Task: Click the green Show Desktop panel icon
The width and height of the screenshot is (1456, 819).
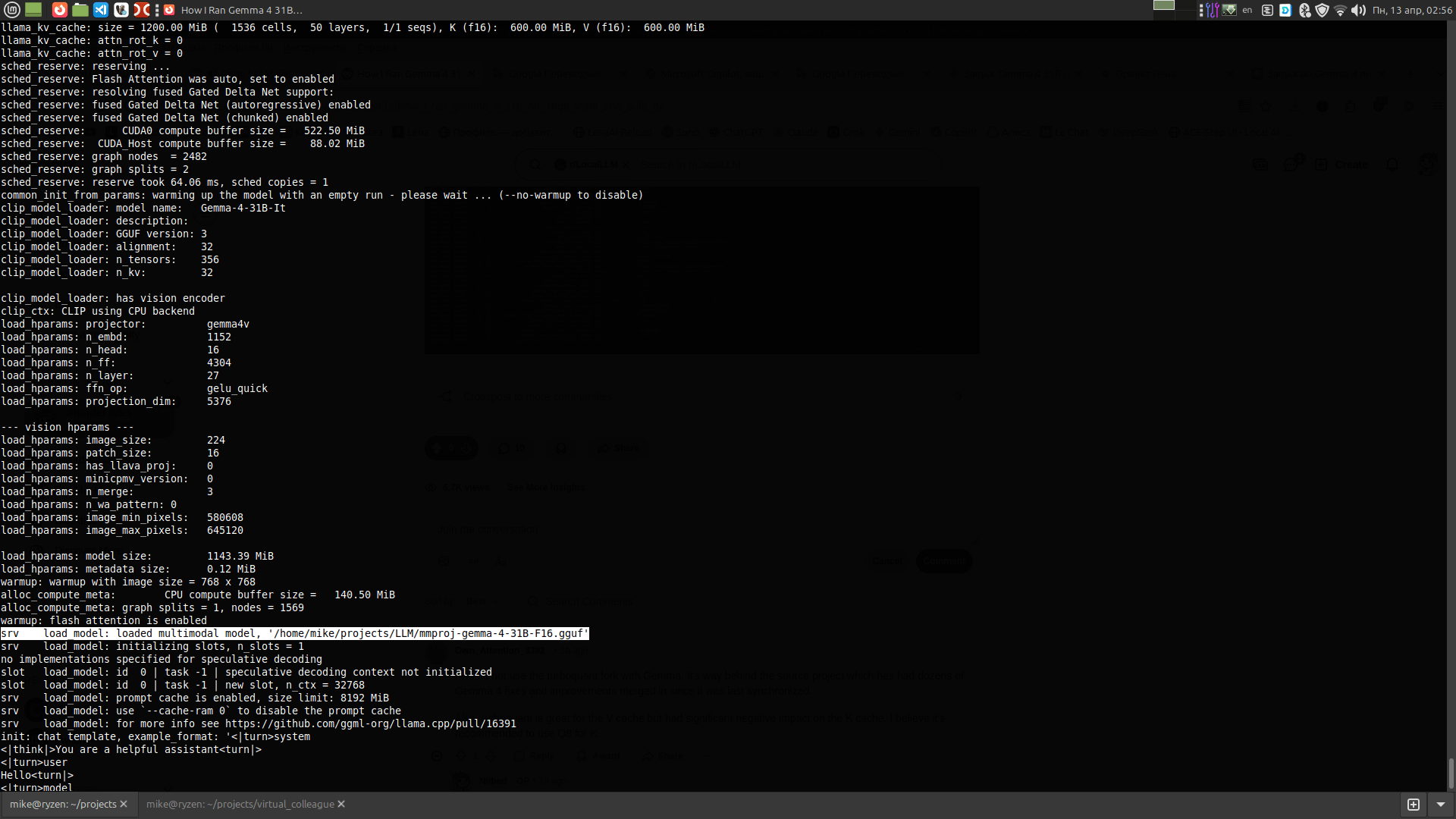Action: coord(33,10)
